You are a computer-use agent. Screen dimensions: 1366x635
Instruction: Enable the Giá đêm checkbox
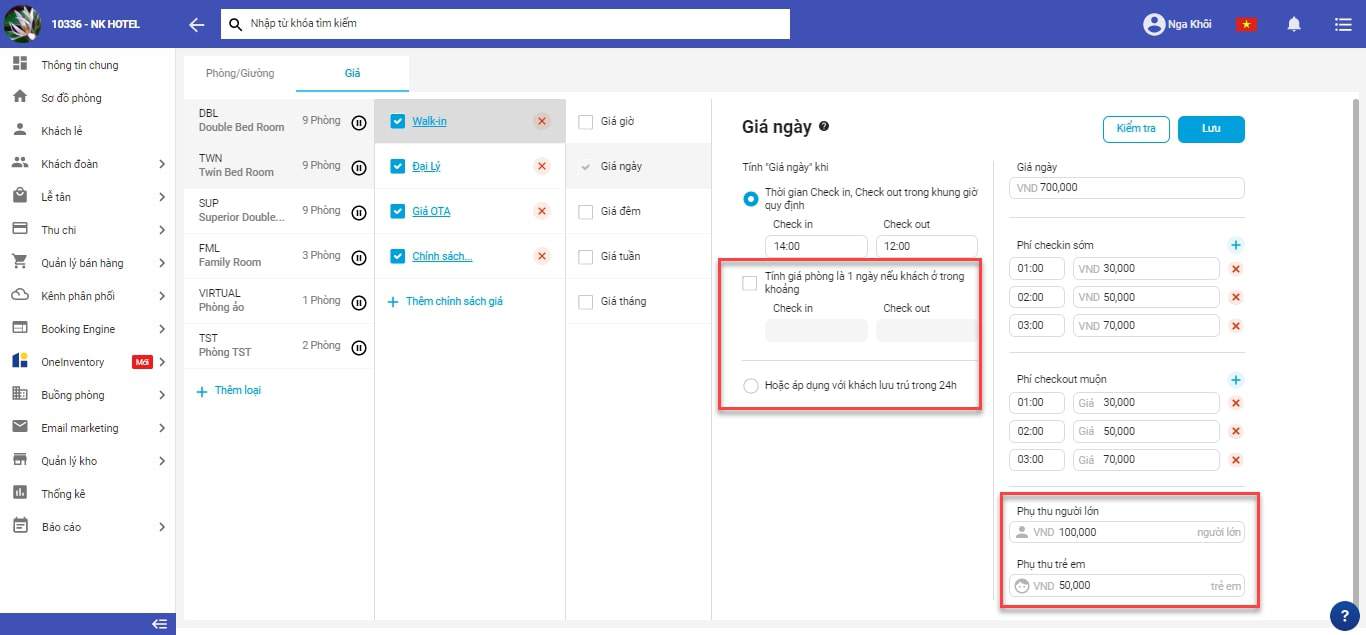point(586,211)
